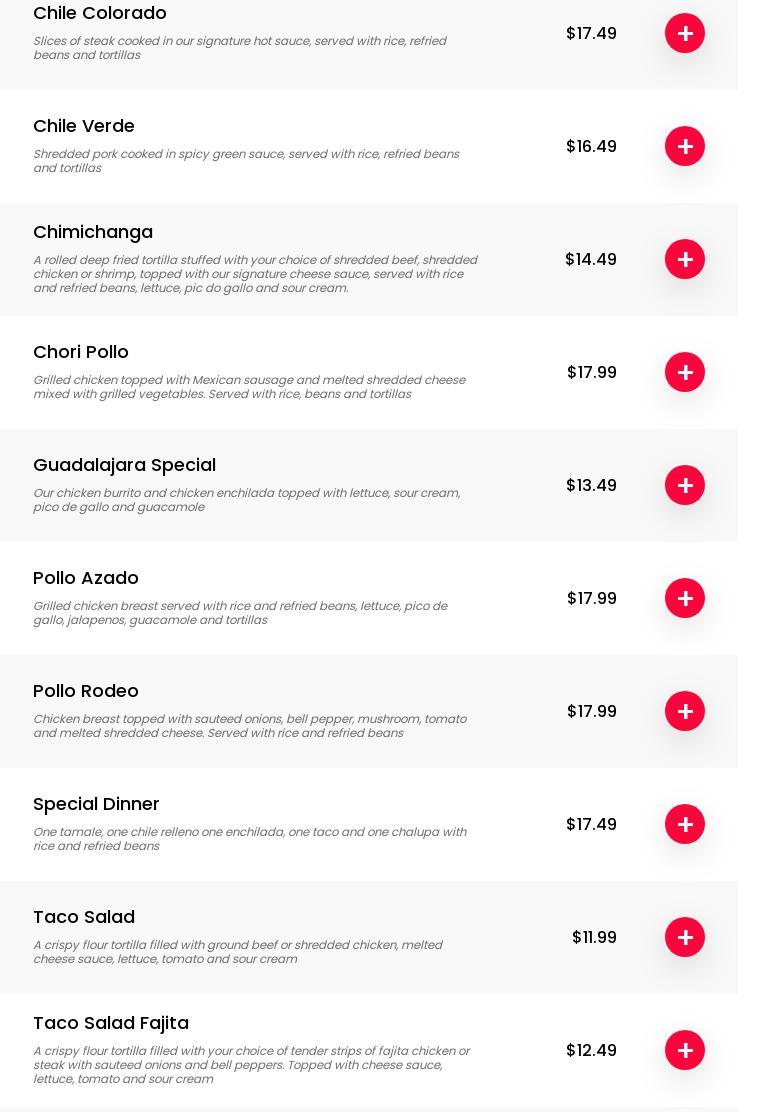Click the plus icon for Special Dinner

[685, 824]
